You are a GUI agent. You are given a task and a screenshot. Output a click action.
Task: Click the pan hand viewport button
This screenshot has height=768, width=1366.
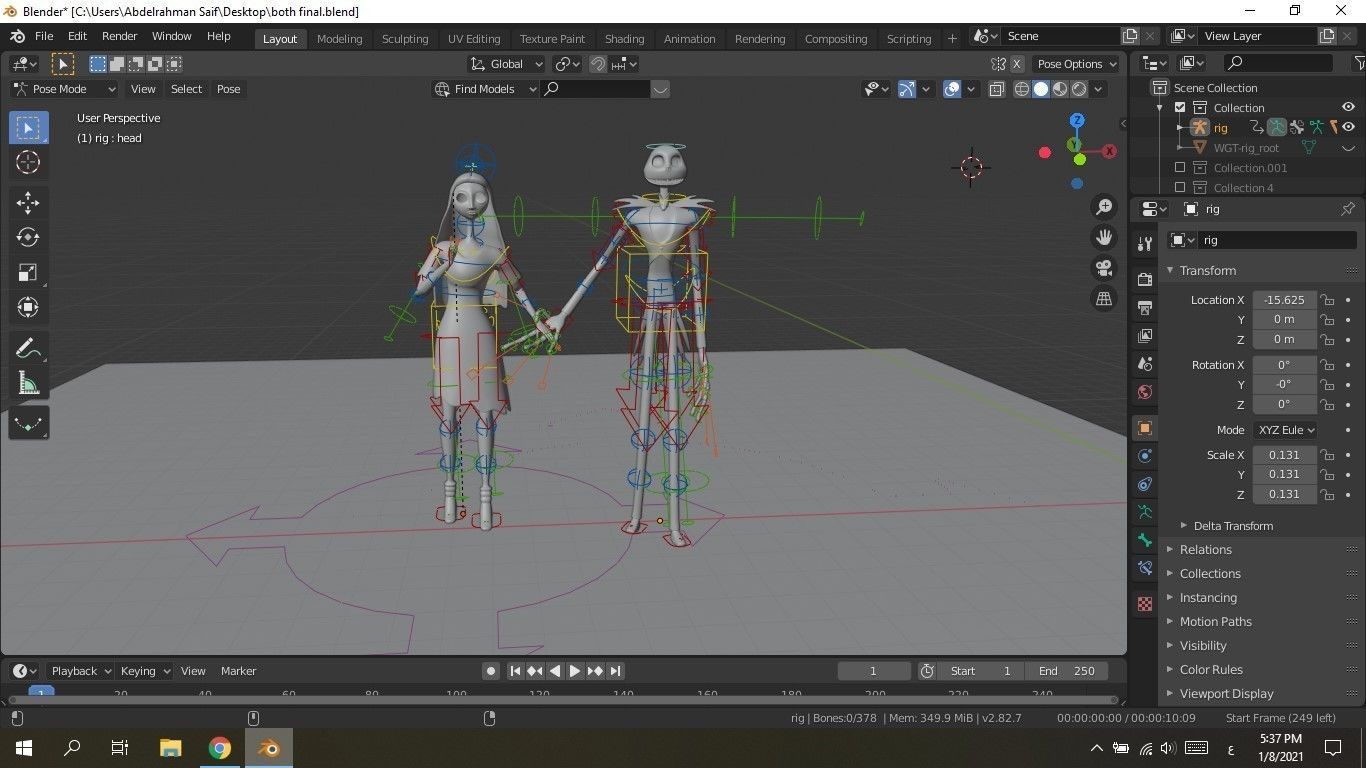pyautogui.click(x=1104, y=238)
